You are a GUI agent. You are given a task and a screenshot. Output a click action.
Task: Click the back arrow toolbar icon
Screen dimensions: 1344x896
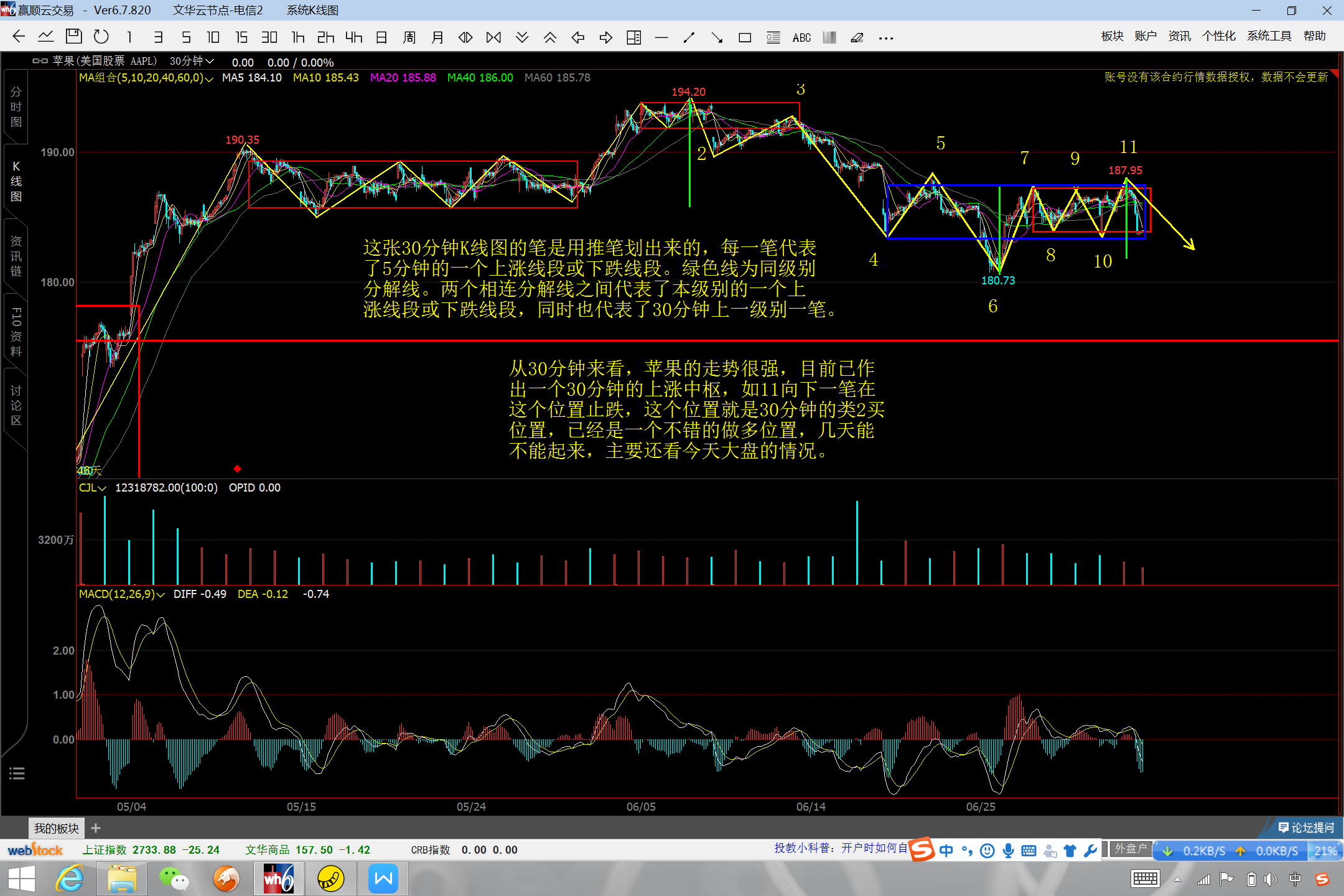click(19, 37)
